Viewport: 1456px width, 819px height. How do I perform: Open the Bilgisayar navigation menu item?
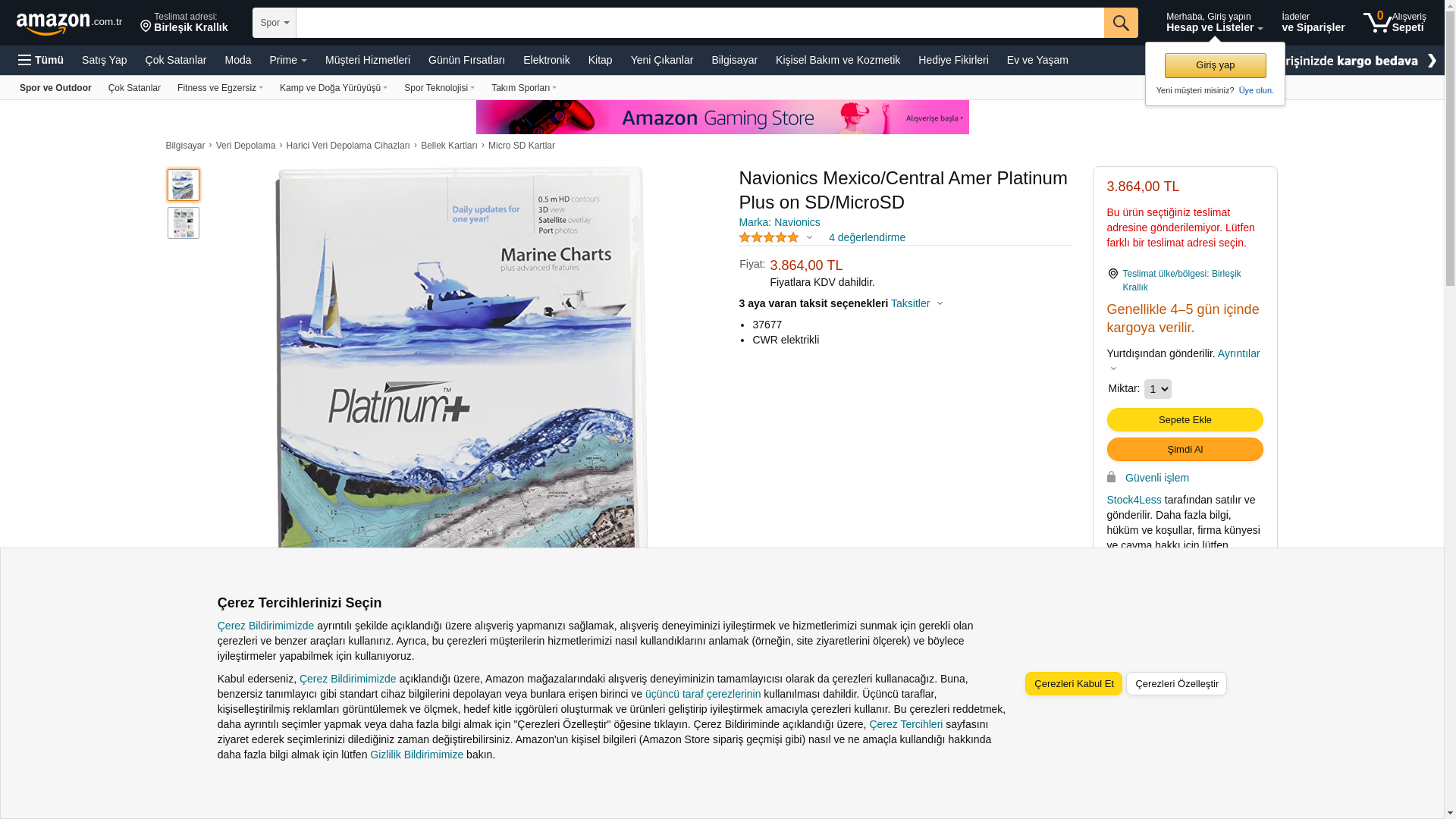[734, 60]
